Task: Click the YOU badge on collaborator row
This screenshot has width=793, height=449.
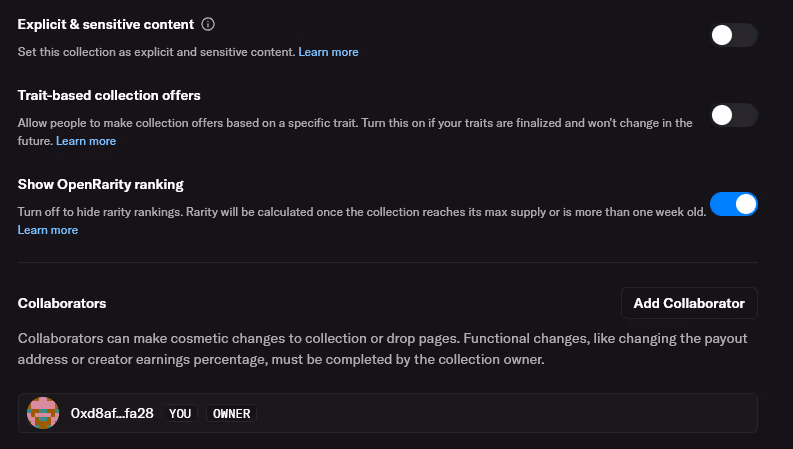Action: pos(181,413)
